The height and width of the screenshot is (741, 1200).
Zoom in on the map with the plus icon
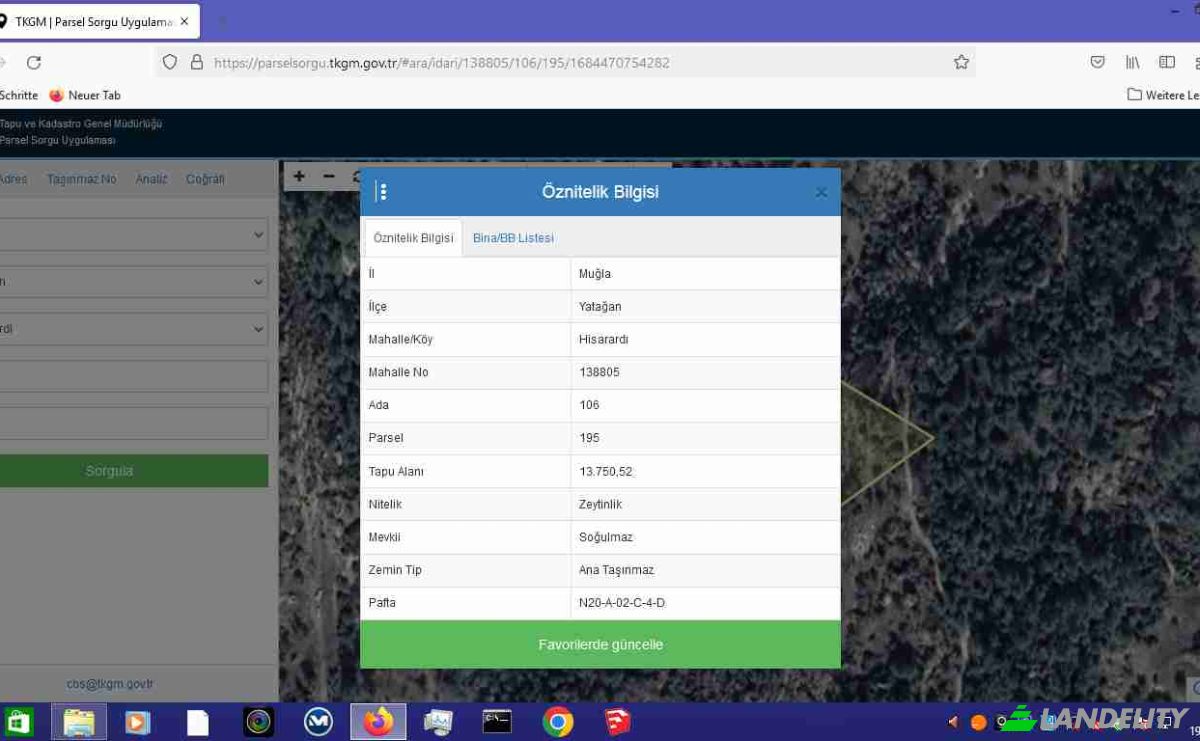pos(299,176)
